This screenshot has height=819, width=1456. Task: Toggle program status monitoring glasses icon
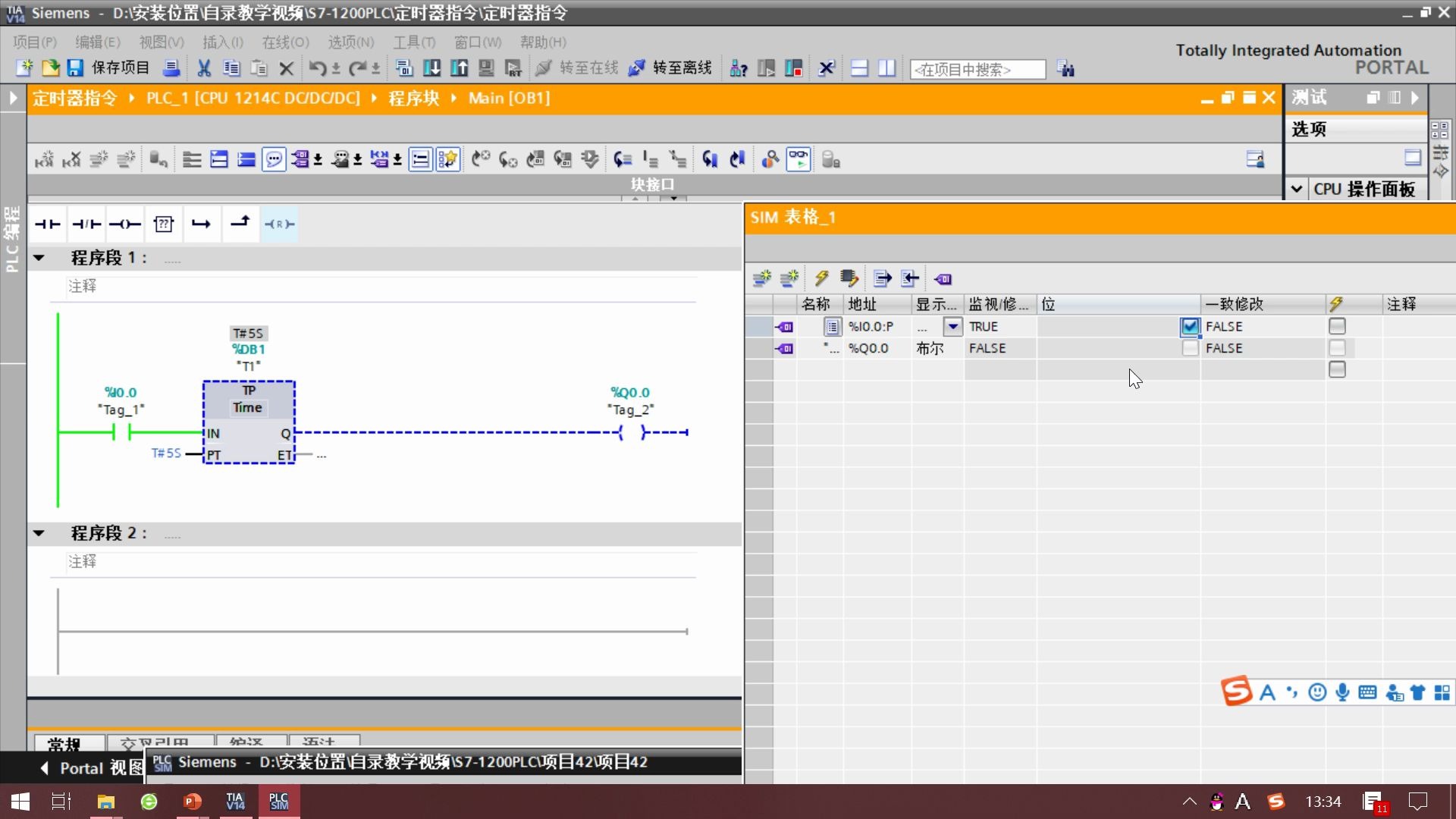pos(799,159)
